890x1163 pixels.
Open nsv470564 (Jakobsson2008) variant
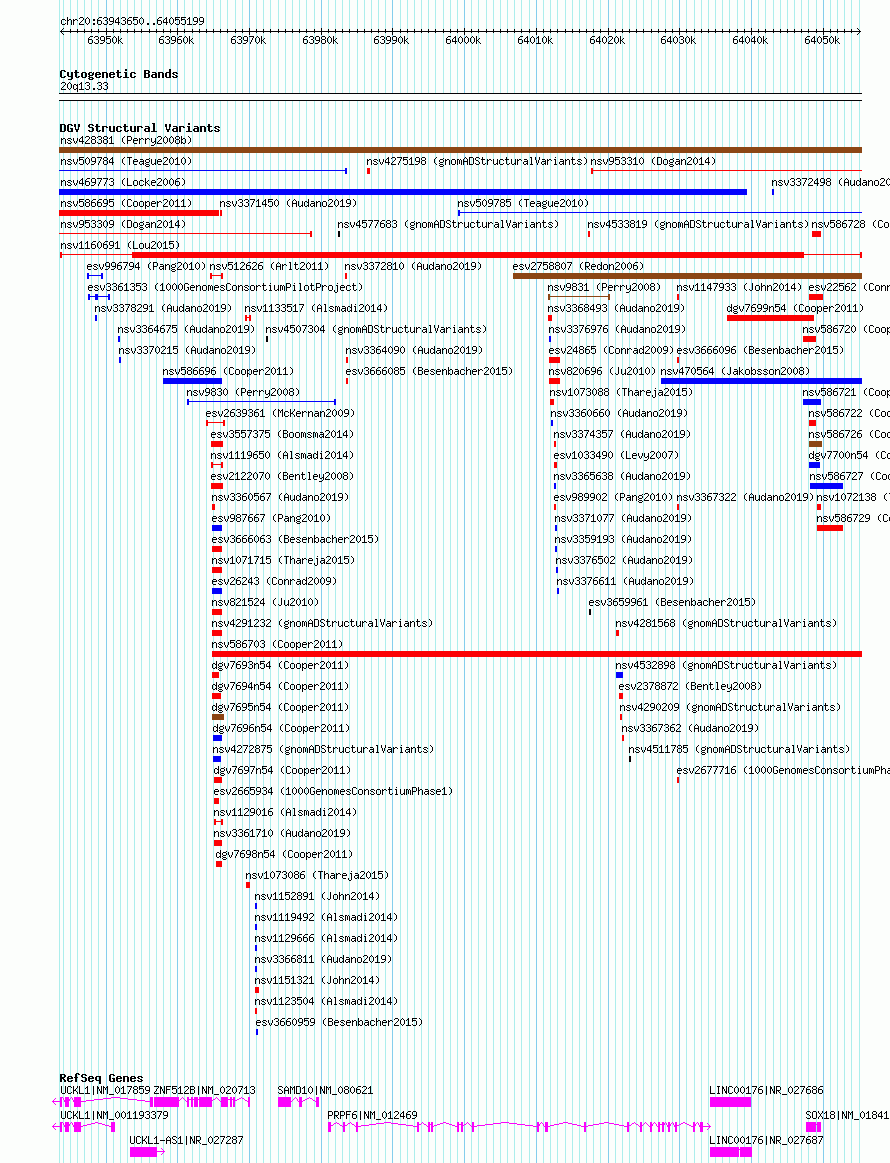(735, 371)
